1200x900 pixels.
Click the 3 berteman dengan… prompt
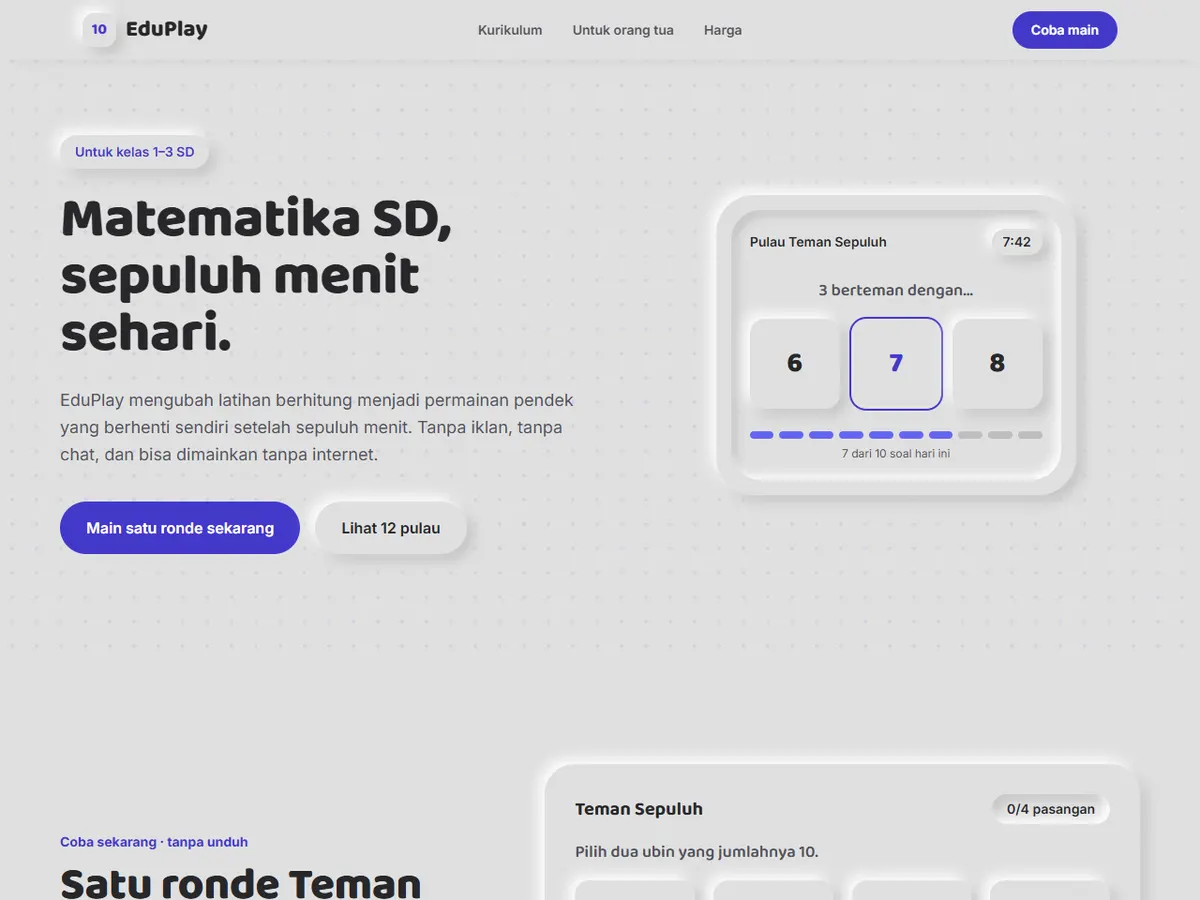coord(896,291)
